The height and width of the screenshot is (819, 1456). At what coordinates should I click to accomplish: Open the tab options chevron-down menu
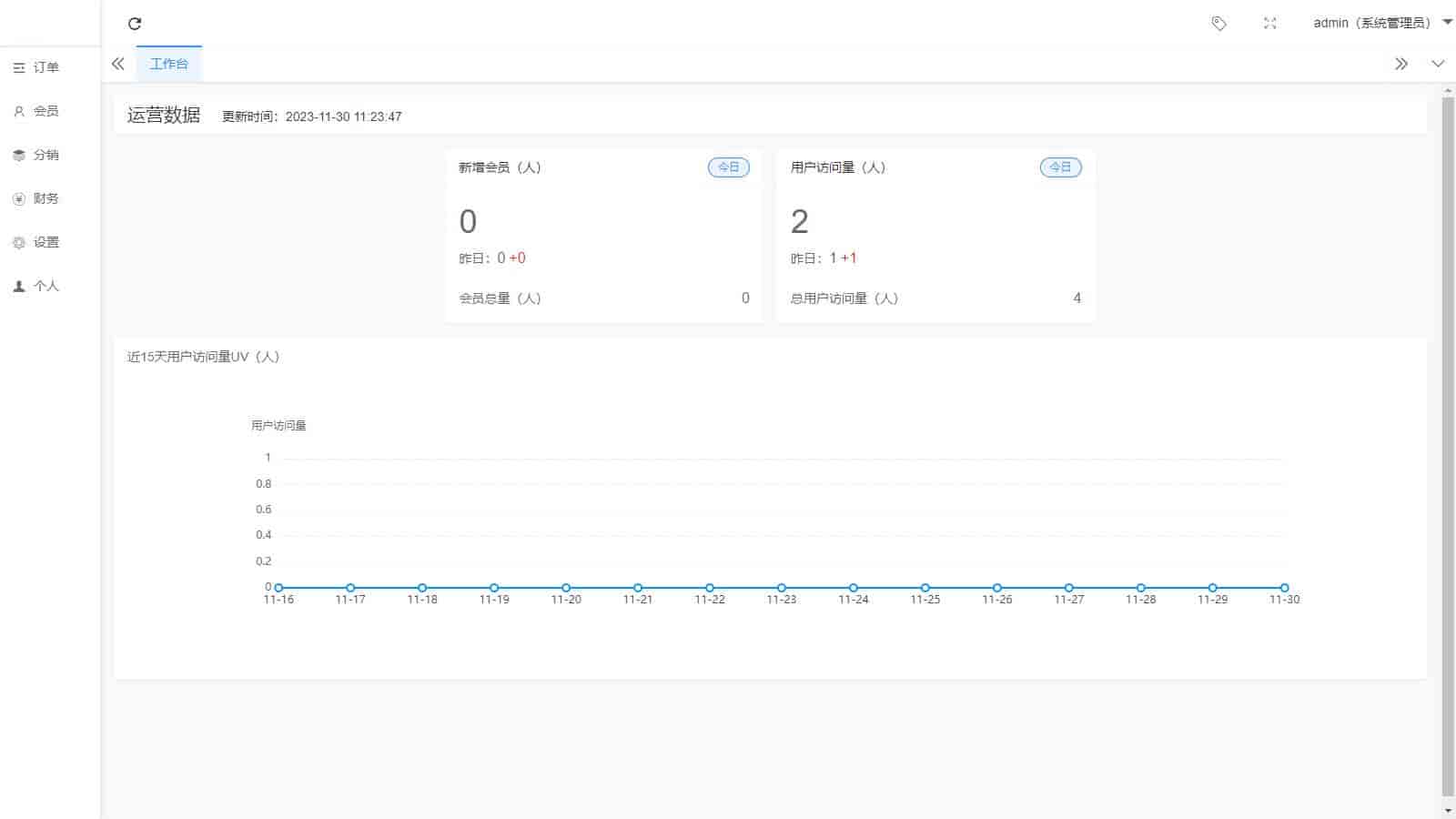tap(1438, 64)
